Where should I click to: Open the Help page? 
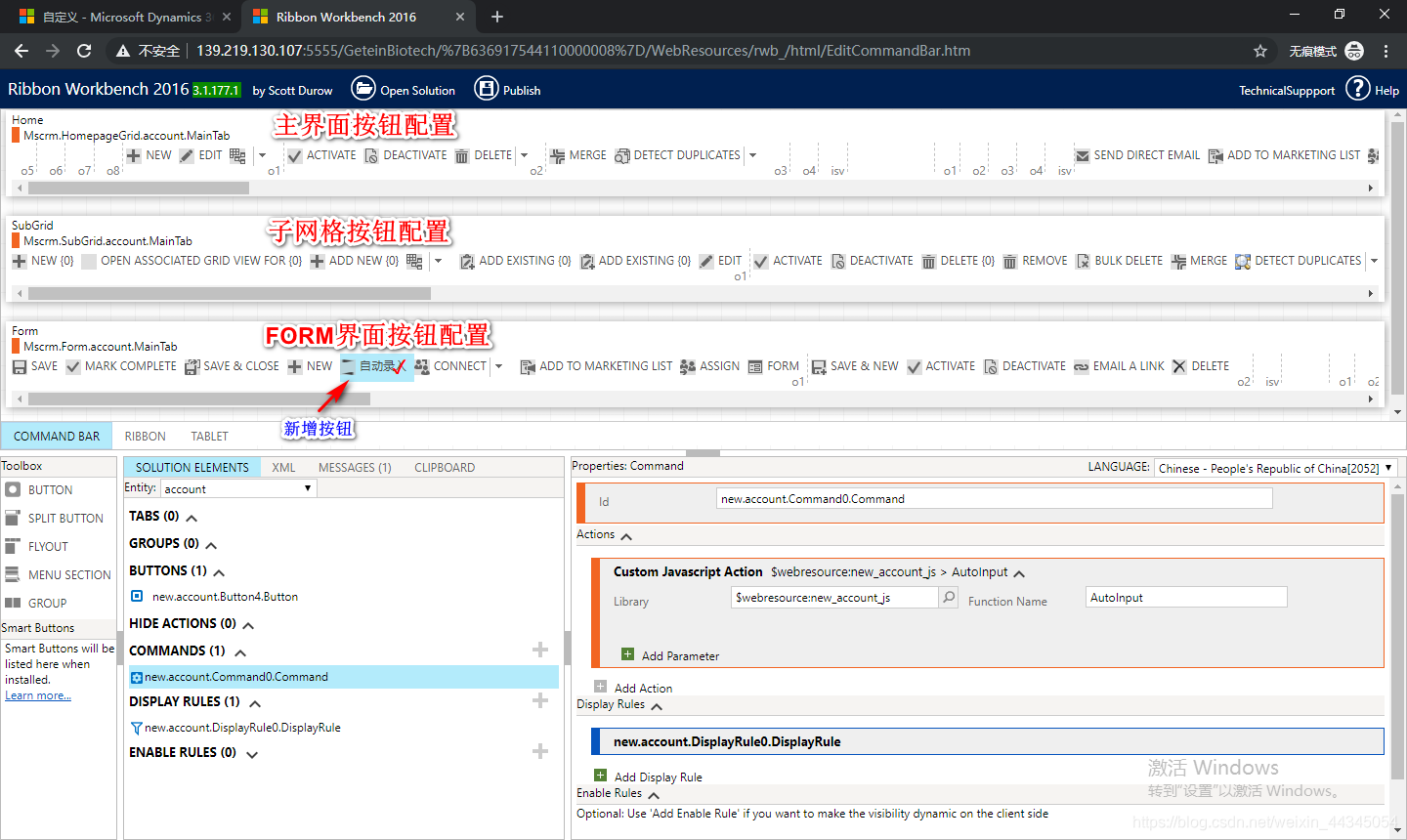(x=1372, y=89)
